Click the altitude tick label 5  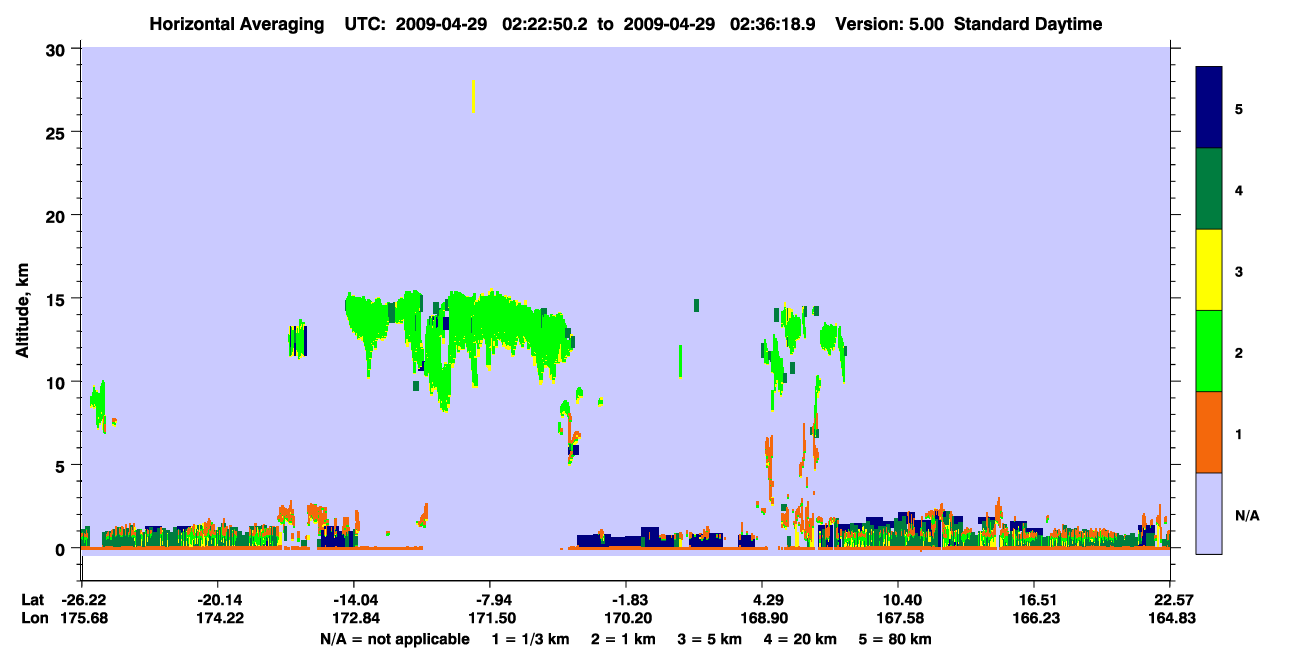(x=63, y=465)
